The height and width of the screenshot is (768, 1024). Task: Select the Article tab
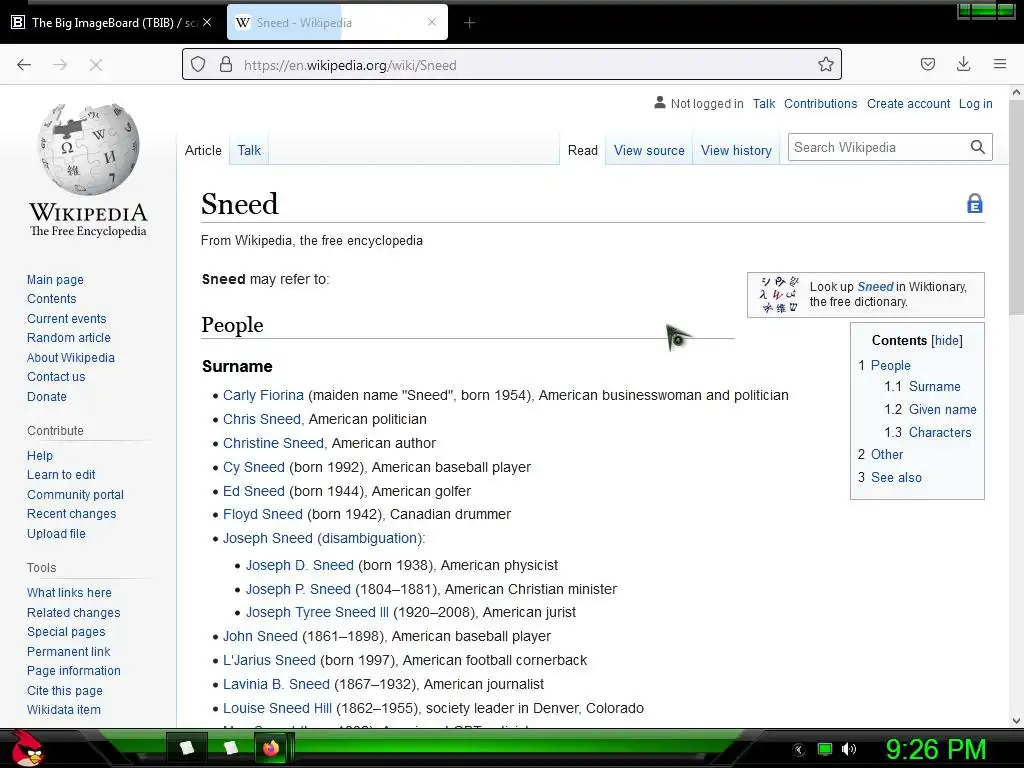203,150
